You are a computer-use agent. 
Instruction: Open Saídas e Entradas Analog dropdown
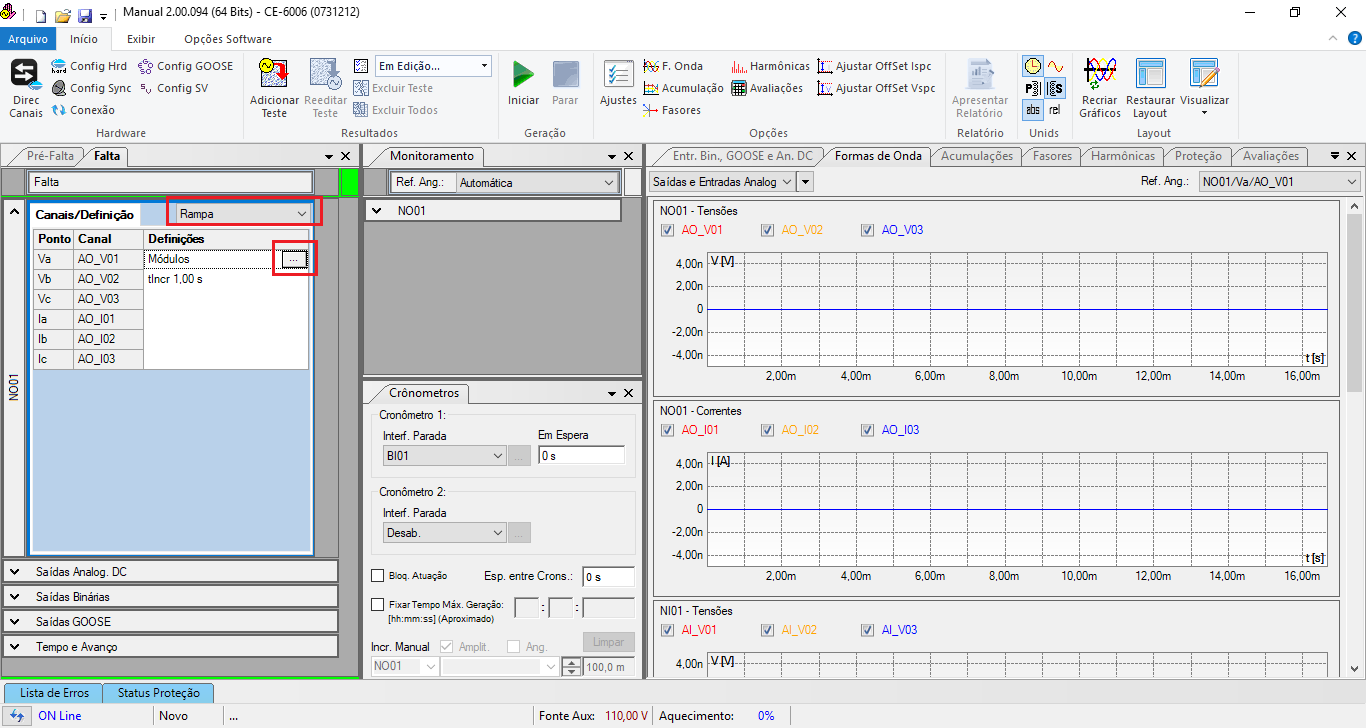722,181
